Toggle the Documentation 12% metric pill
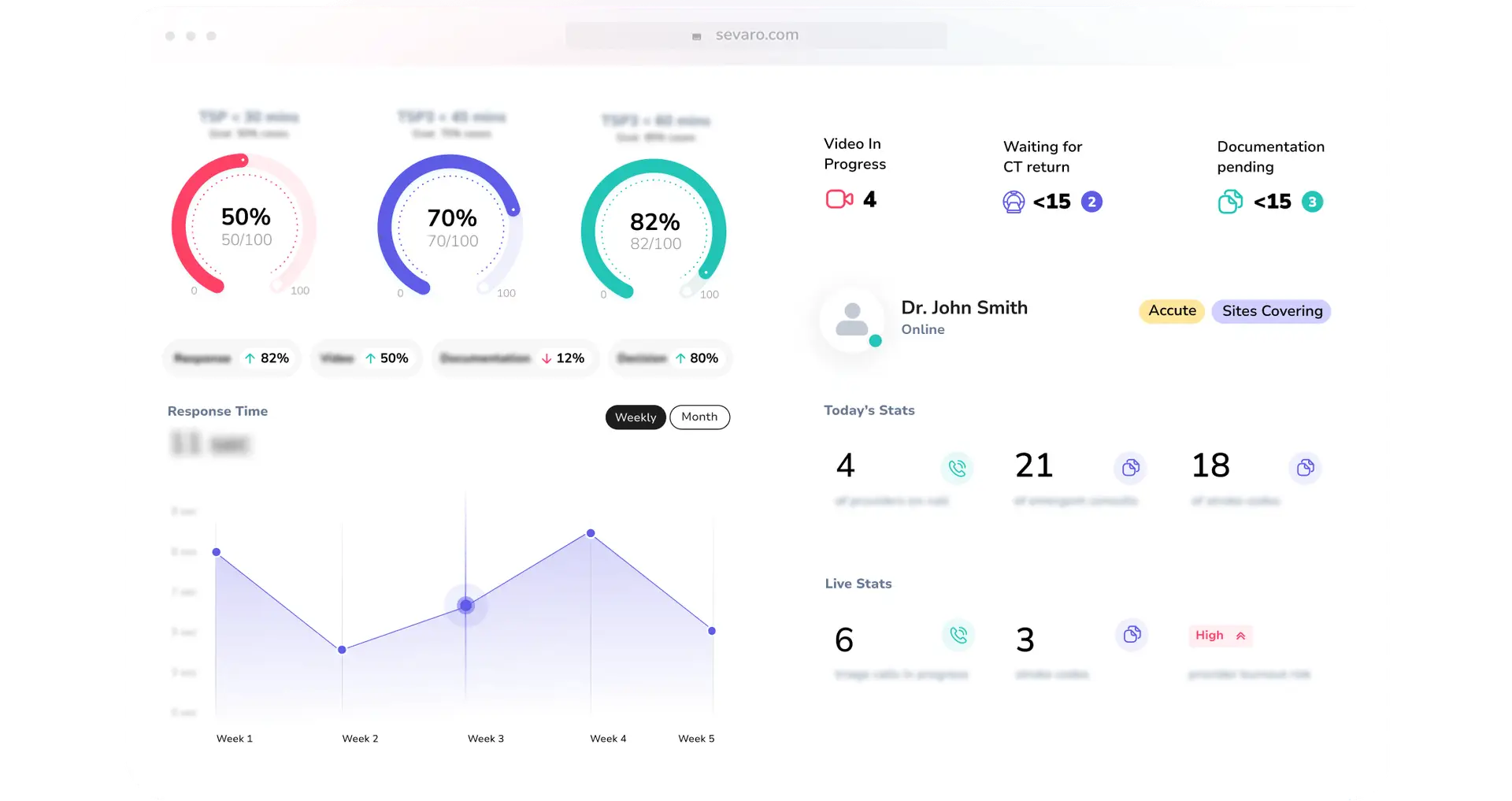 click(x=515, y=358)
